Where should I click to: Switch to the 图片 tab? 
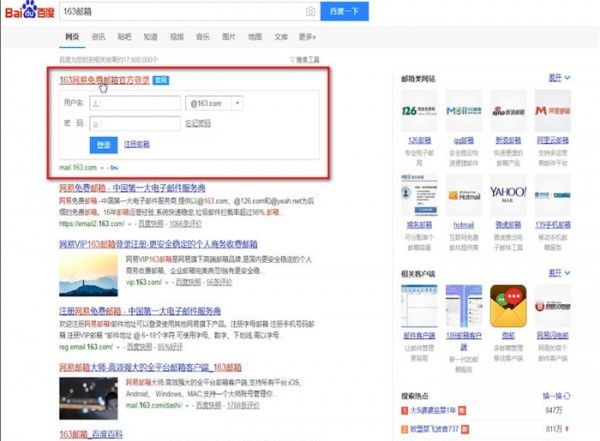(229, 37)
